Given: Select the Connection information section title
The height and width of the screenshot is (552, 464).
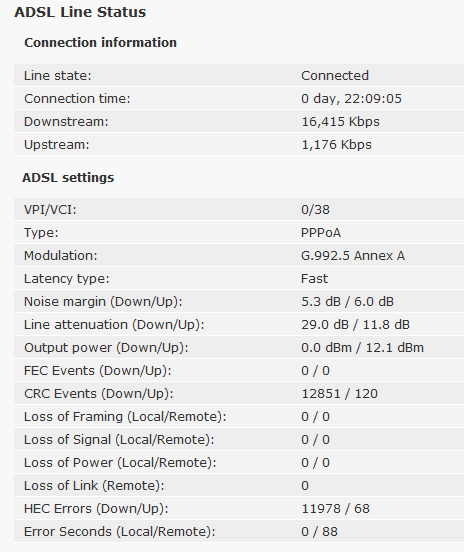Looking at the screenshot, I should (x=100, y=43).
